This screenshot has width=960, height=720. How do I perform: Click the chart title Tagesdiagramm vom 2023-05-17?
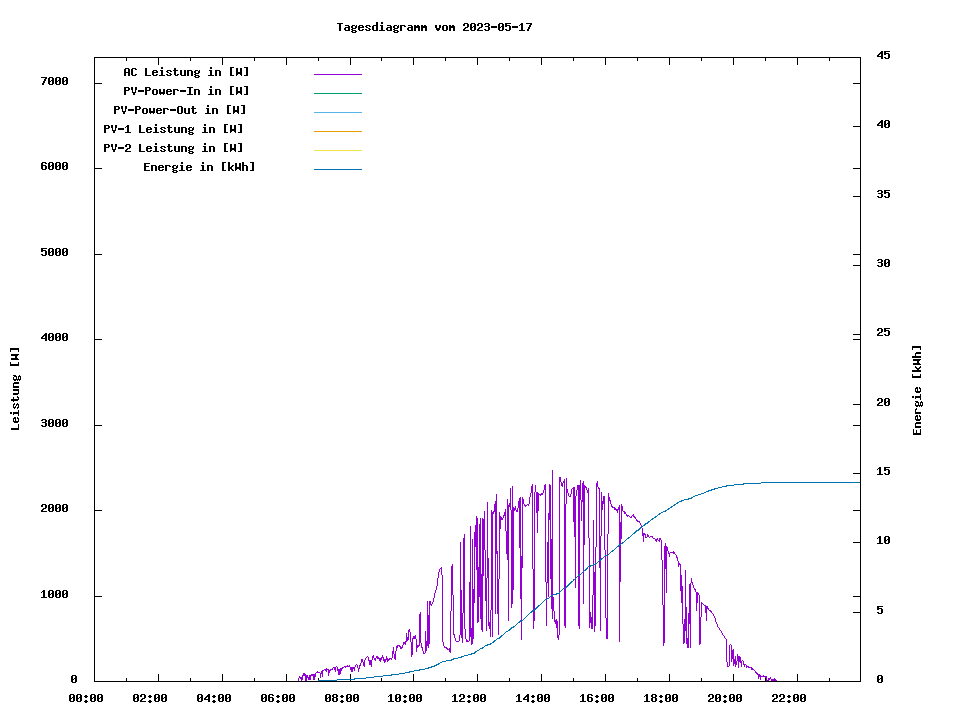click(x=434, y=27)
